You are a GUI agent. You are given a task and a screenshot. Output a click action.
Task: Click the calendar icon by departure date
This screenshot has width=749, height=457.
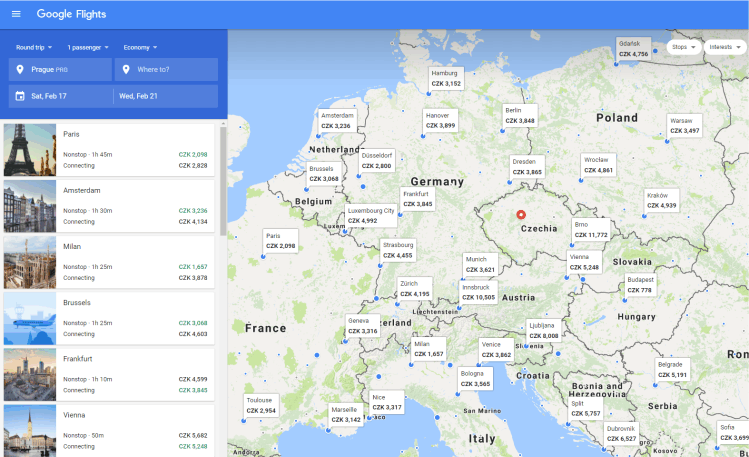(19, 96)
